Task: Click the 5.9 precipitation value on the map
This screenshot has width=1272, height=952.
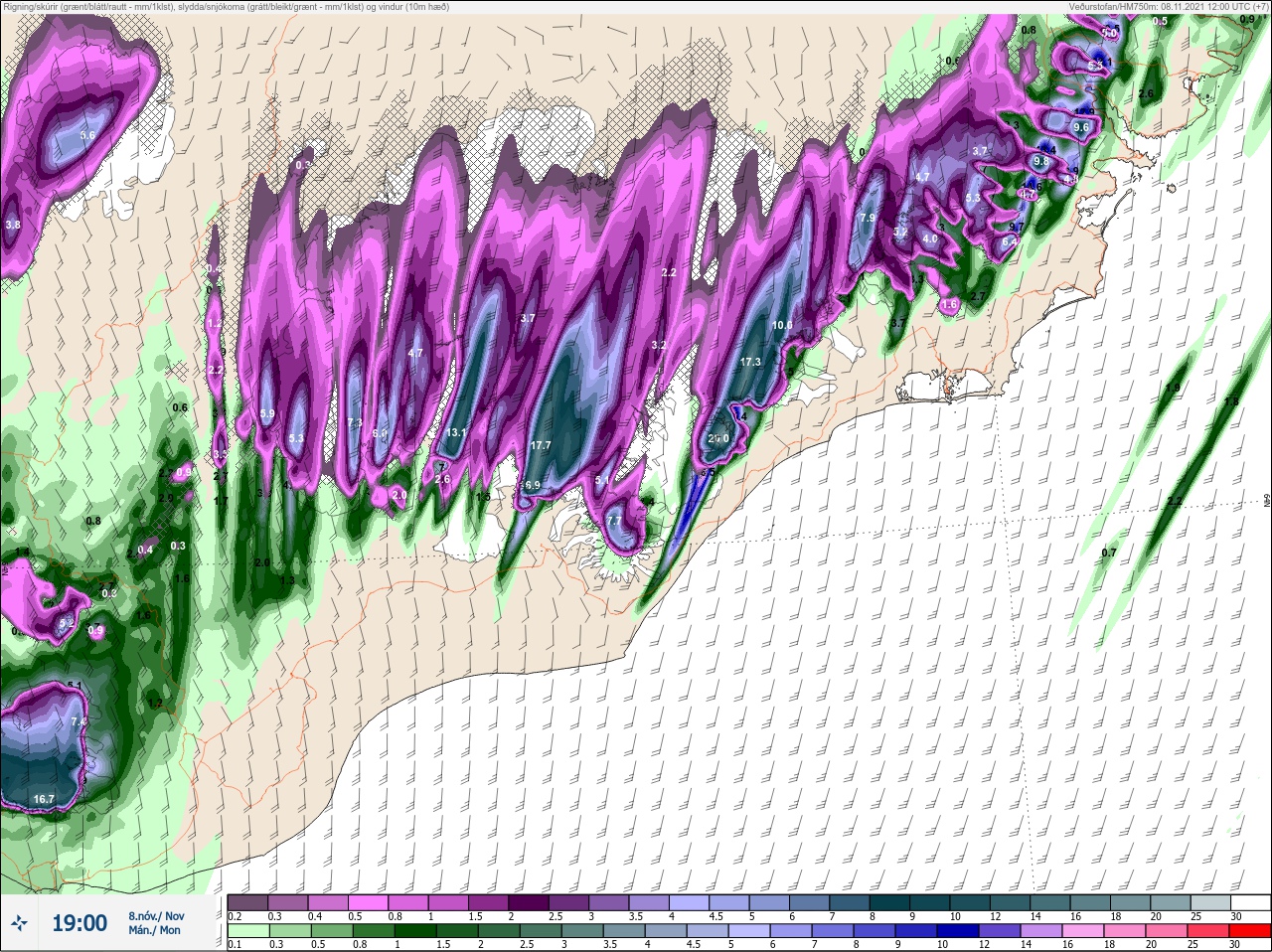Action: (x=266, y=413)
